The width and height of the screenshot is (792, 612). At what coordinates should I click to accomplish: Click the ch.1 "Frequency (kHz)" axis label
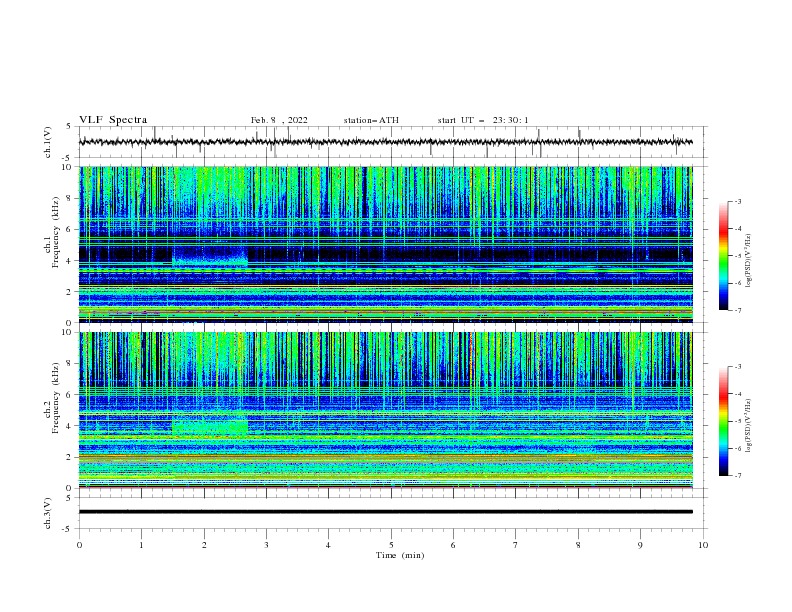coord(55,230)
